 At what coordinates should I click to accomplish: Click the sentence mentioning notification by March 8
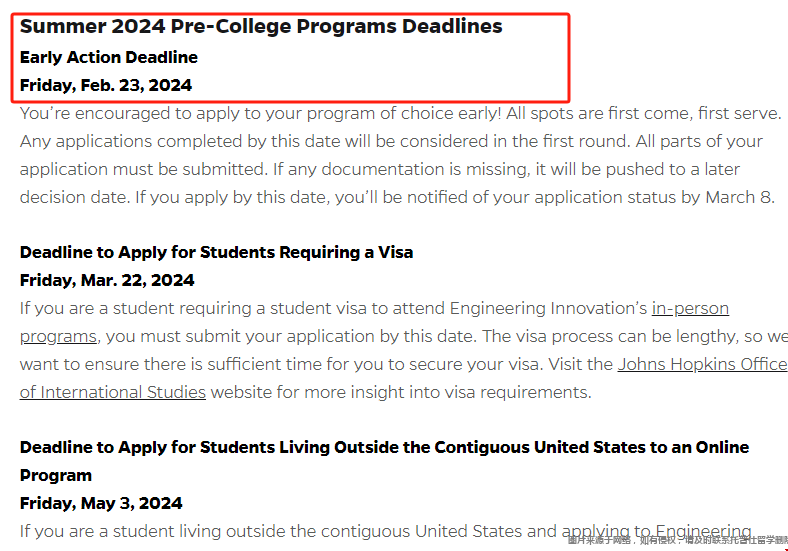[455, 197]
